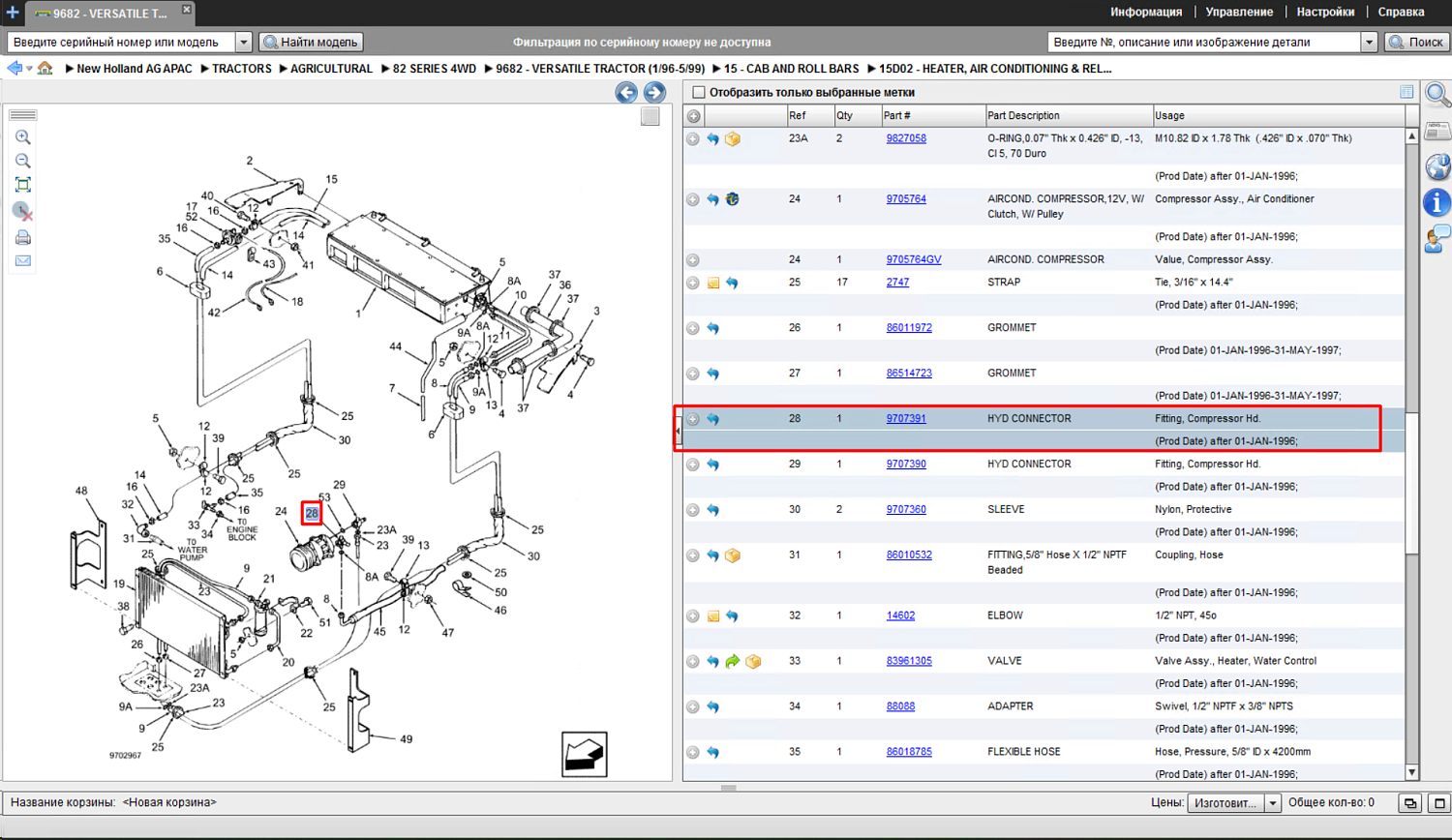This screenshot has height=840, width=1452.
Task: Show the previous illustration with the left circle arrow
Action: click(x=626, y=92)
